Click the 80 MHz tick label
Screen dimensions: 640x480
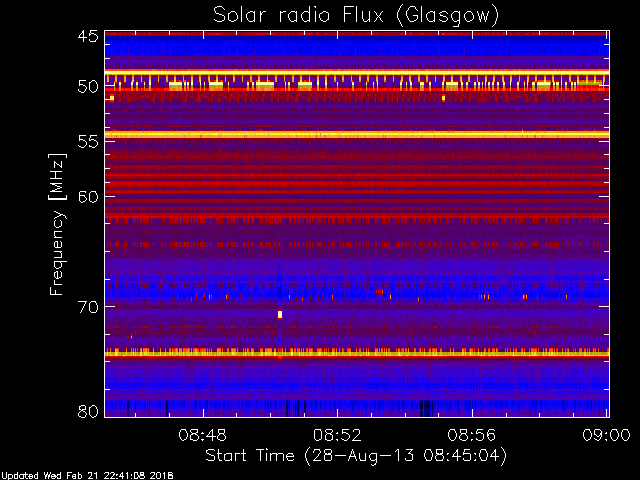[x=88, y=411]
